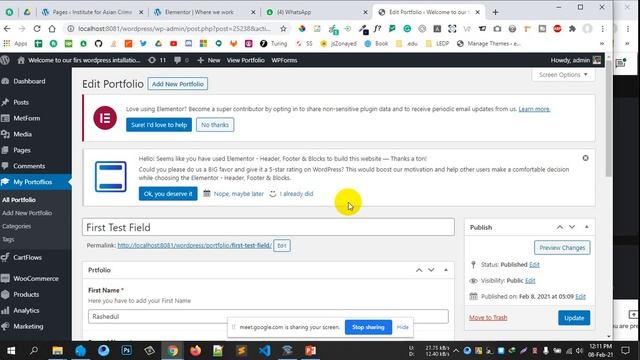The width and height of the screenshot is (640, 360).
Task: Open WooCommerce menu item
Action: click(36, 279)
